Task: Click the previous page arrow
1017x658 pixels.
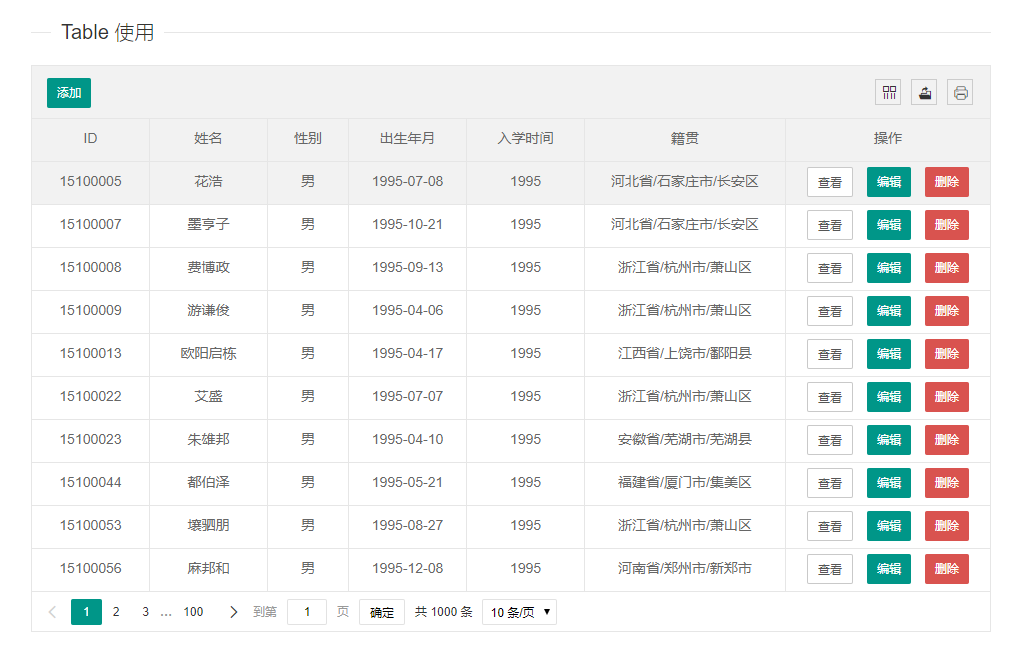Action: (53, 612)
